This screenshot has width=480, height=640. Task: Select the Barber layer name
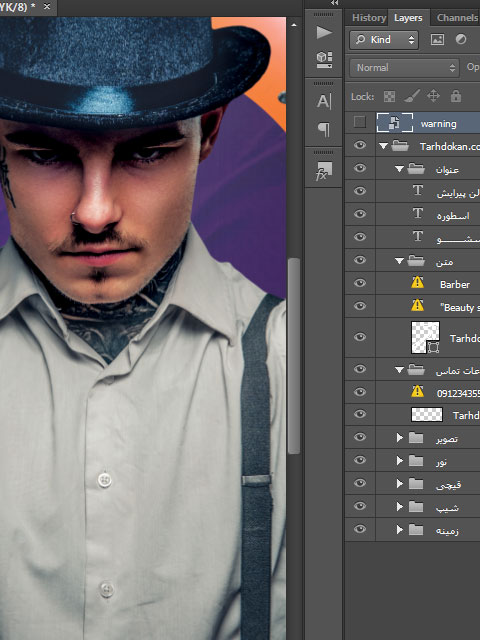(455, 284)
